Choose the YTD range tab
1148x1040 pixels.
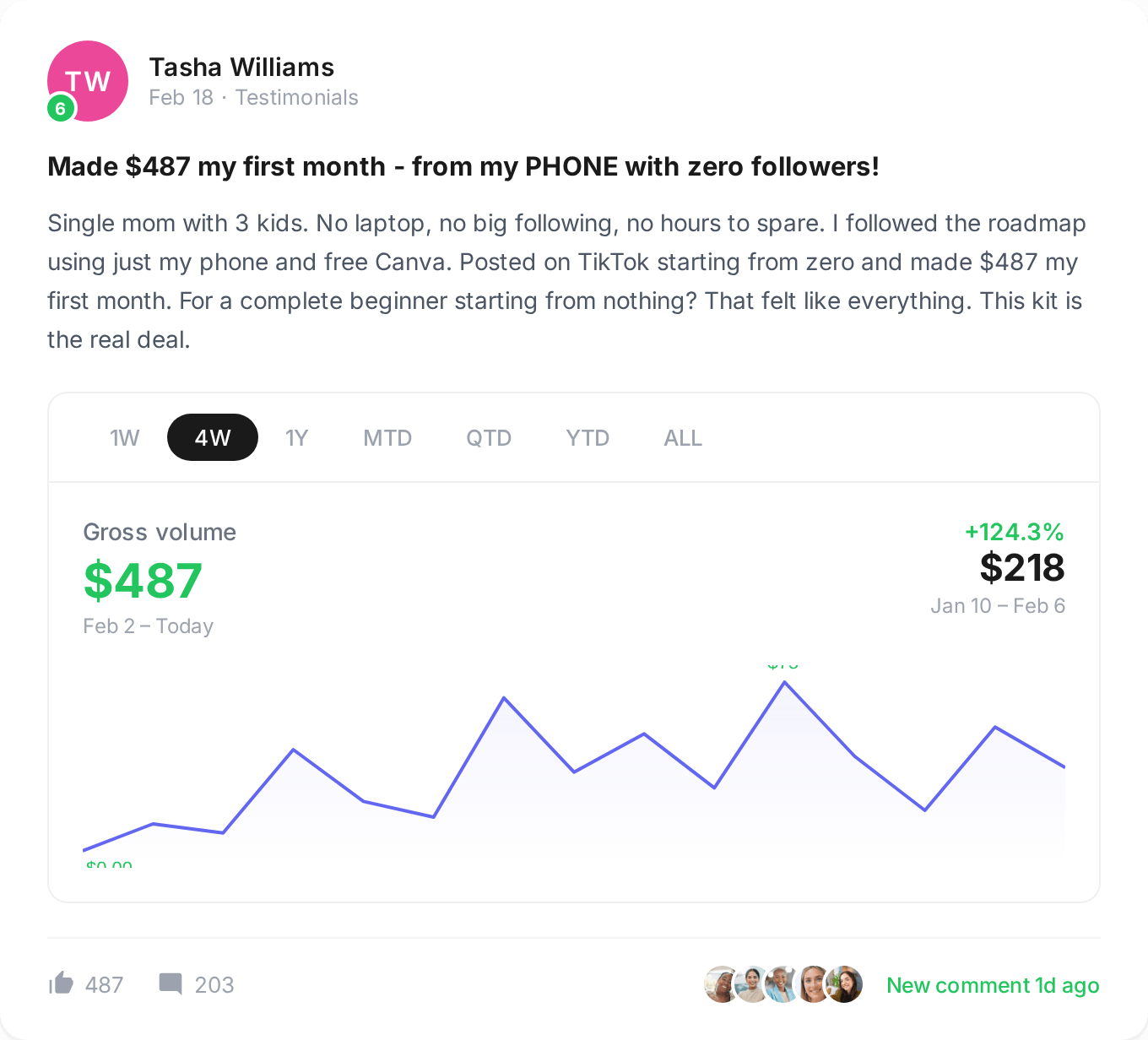coord(588,438)
